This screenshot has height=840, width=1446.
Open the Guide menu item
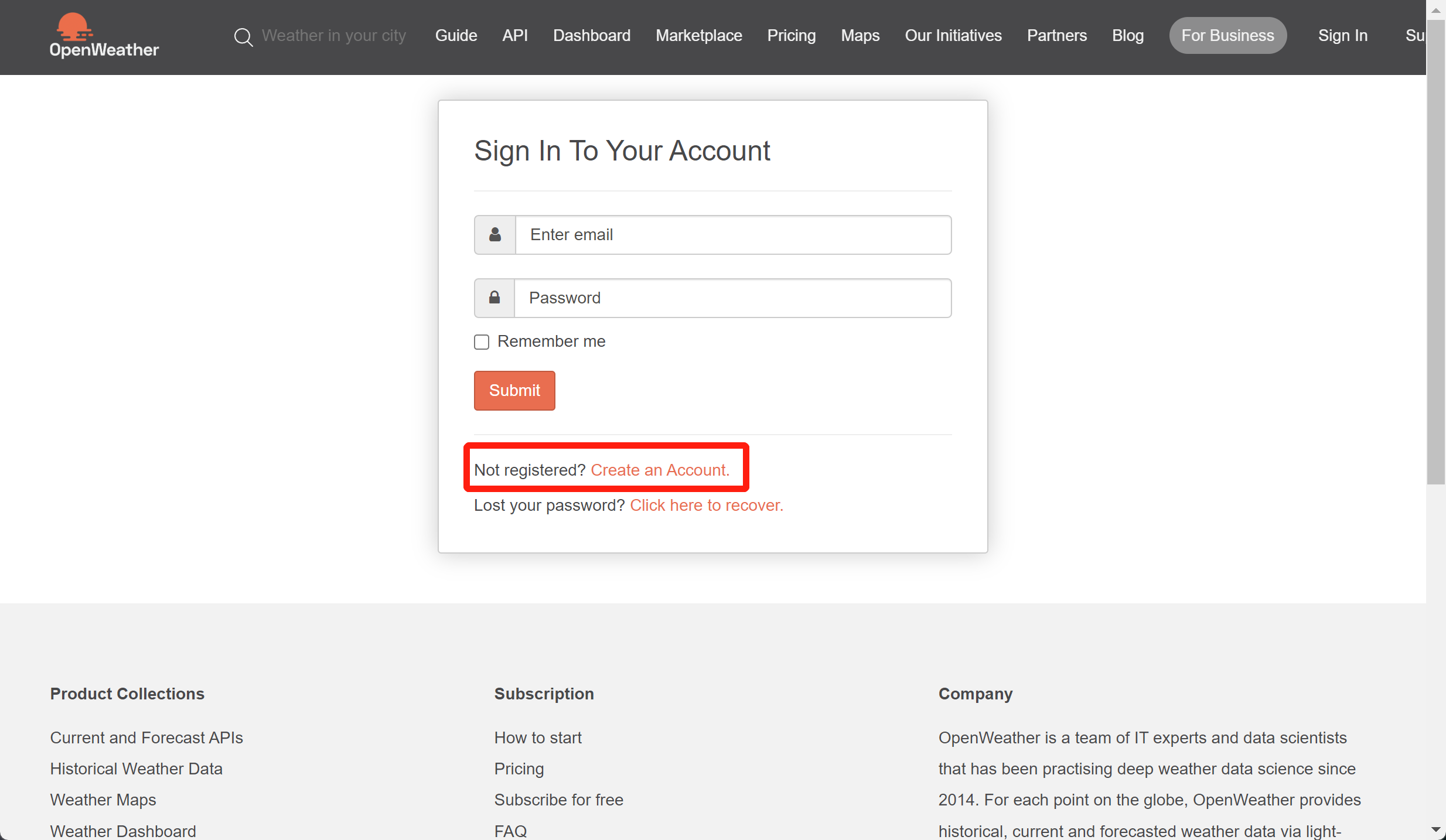pyautogui.click(x=456, y=36)
